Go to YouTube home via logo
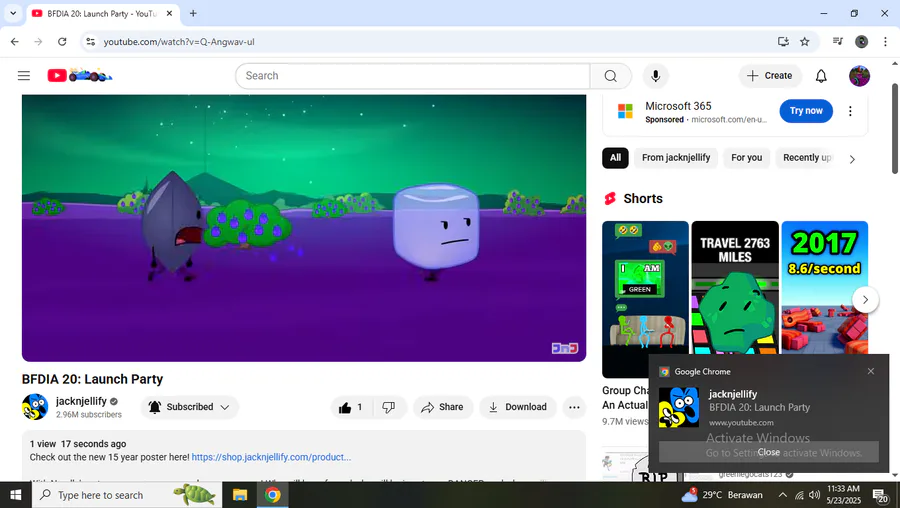 point(80,75)
